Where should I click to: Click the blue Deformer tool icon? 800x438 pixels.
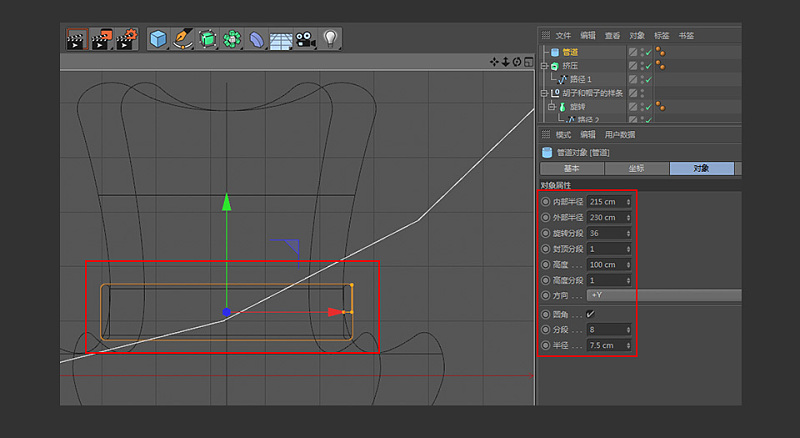click(257, 39)
